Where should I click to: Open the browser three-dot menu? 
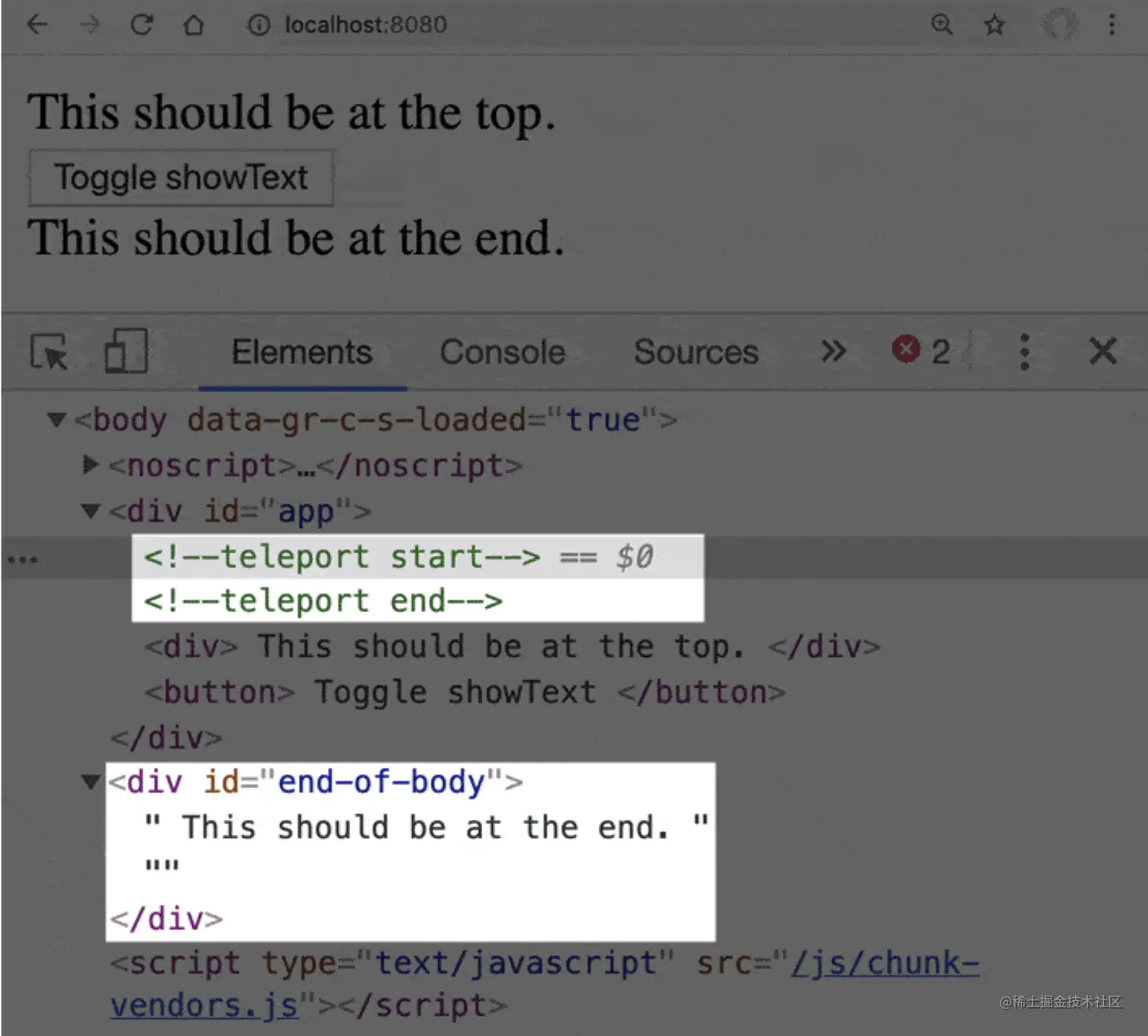[1112, 25]
